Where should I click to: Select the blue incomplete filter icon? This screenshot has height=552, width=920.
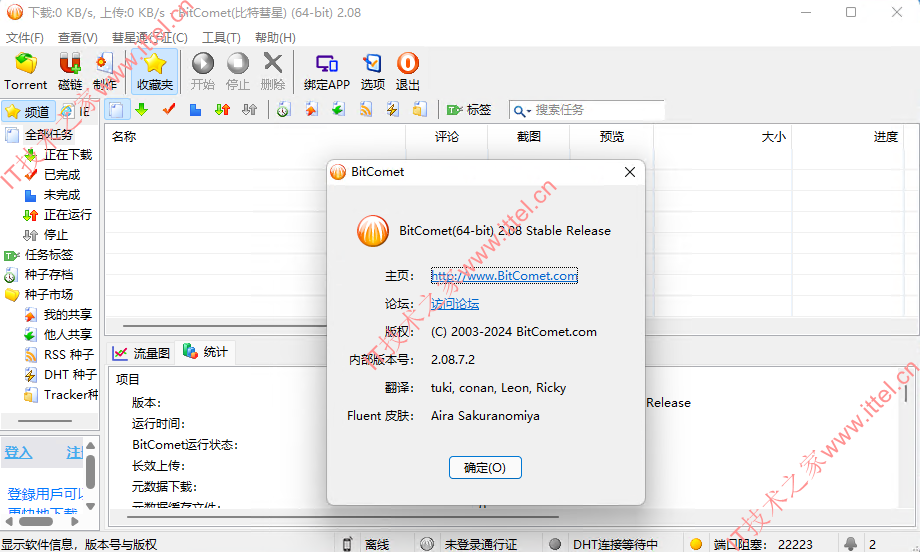click(195, 110)
